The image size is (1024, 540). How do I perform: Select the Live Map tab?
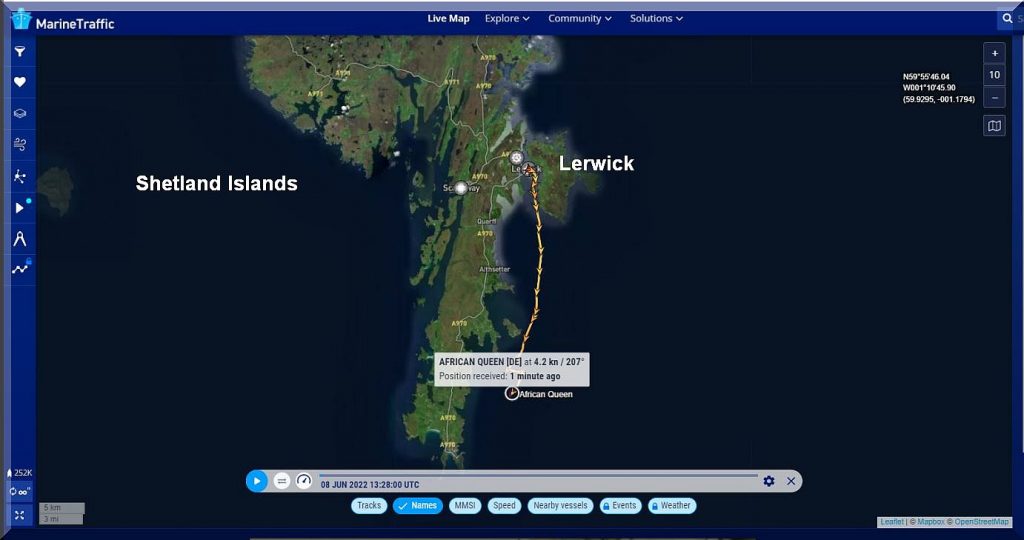point(448,18)
